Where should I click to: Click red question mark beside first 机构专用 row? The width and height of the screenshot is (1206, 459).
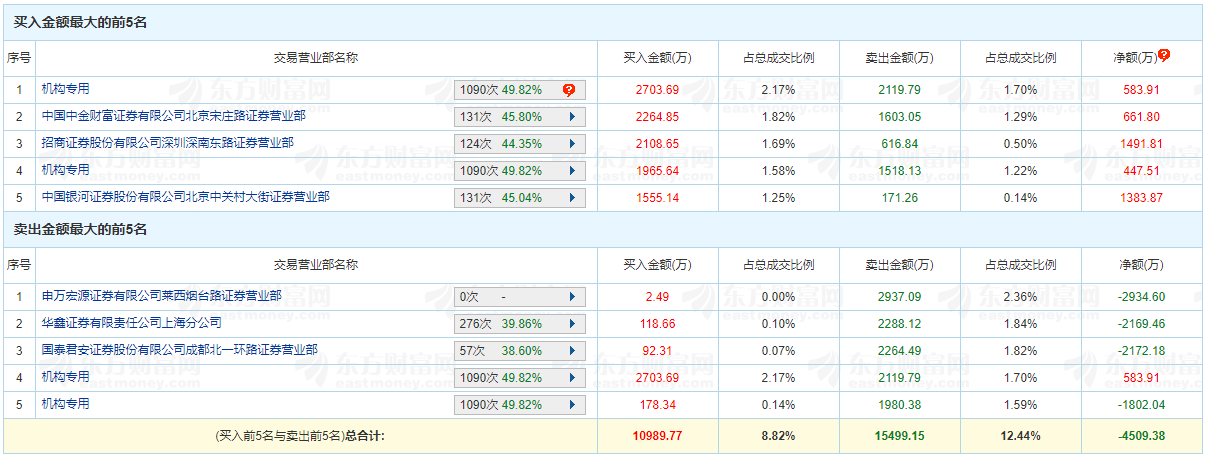569,90
